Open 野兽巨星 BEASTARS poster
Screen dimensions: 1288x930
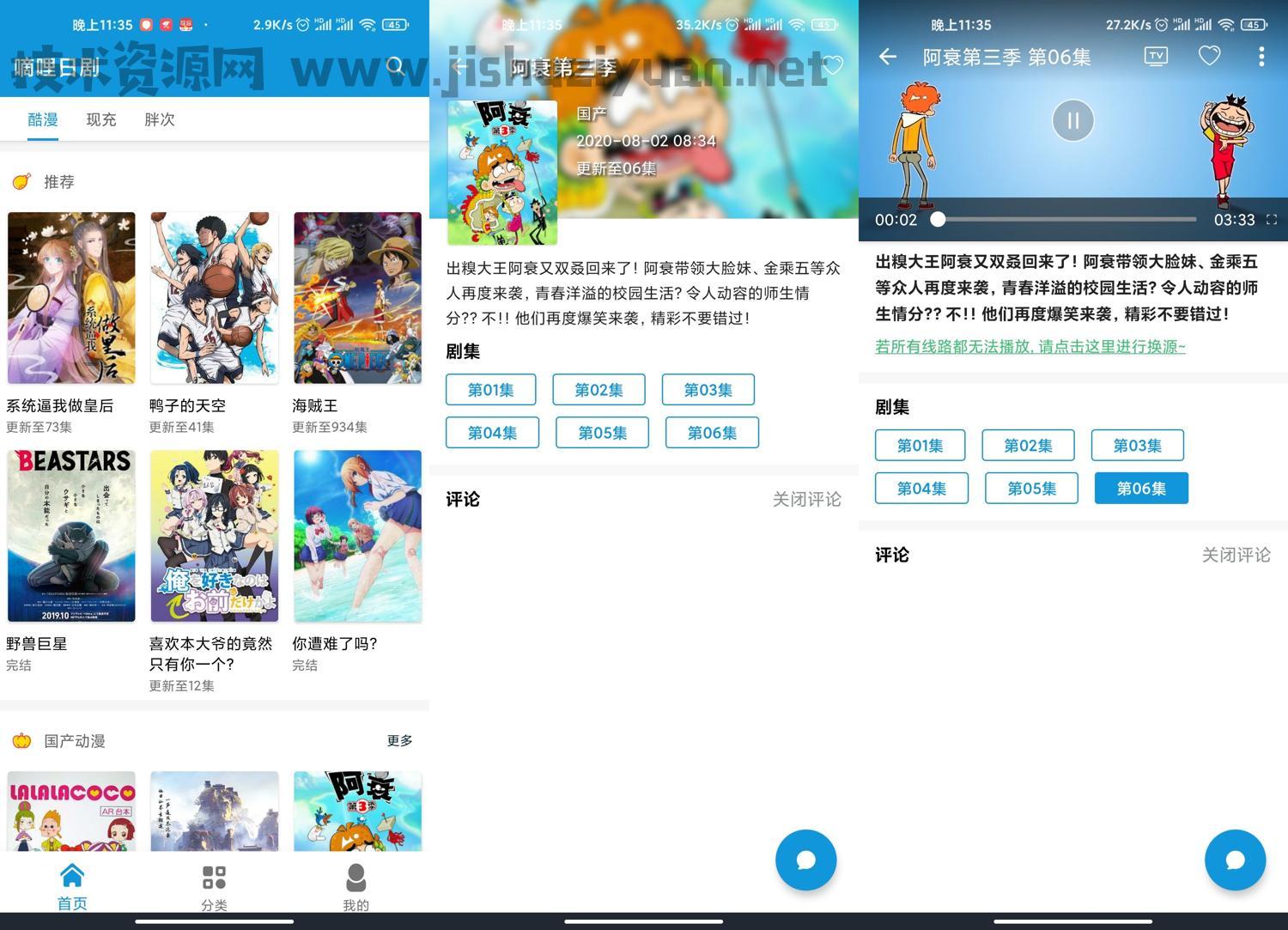[71, 536]
